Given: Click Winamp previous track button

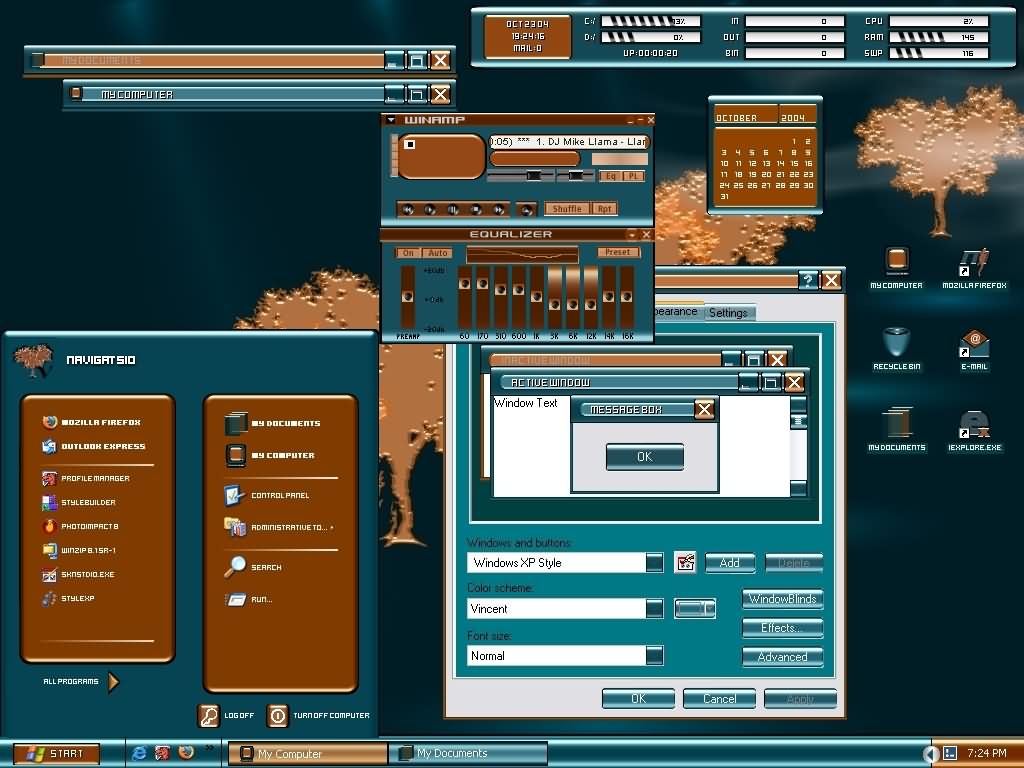Looking at the screenshot, I should 408,209.
